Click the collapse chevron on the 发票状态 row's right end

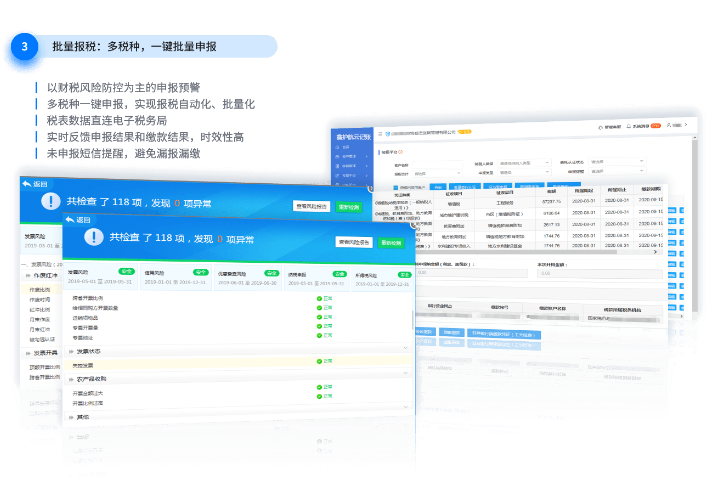pos(406,348)
